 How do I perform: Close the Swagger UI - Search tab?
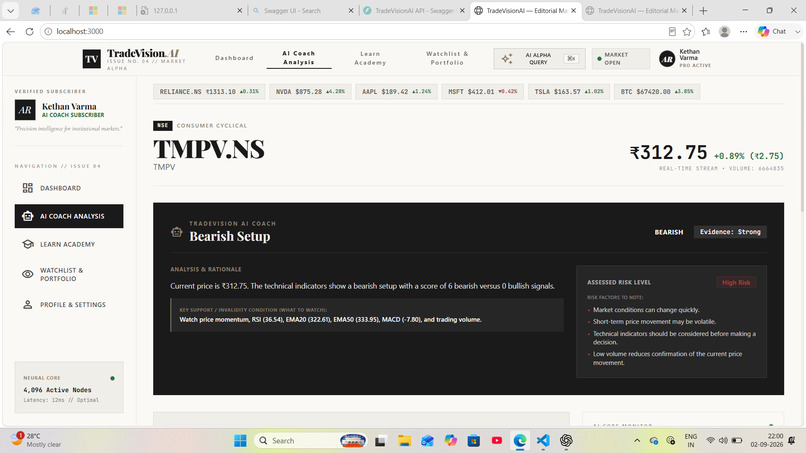(x=351, y=10)
